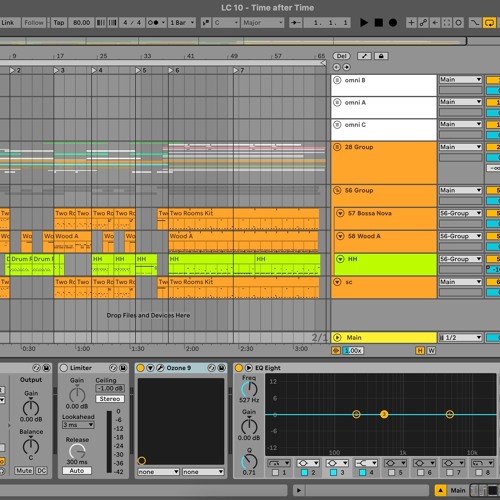Adjust the EQ Eight Freq knob
The width and height of the screenshot is (500, 500).
[249, 389]
